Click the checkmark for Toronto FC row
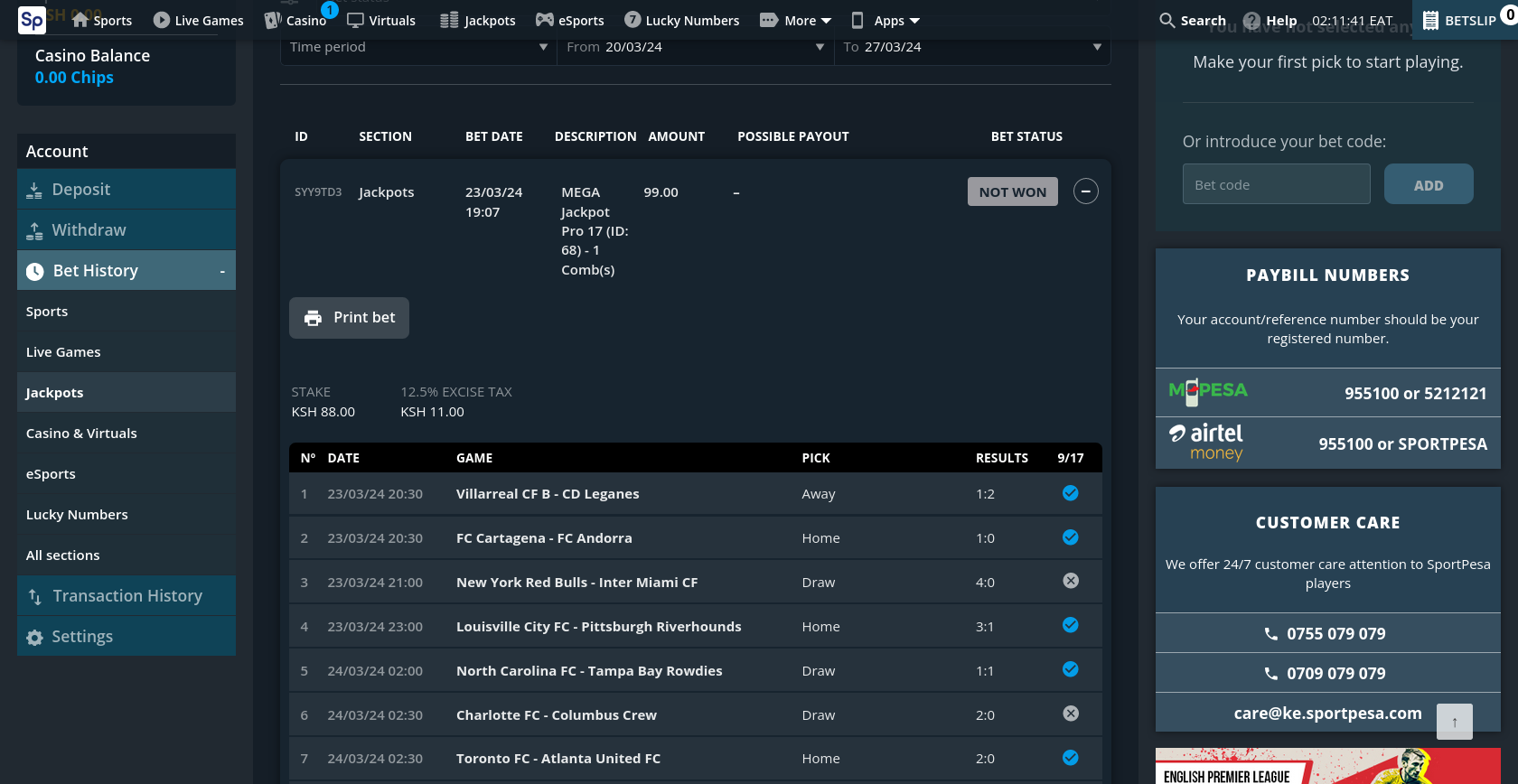This screenshot has height=784, width=1518. tap(1071, 758)
